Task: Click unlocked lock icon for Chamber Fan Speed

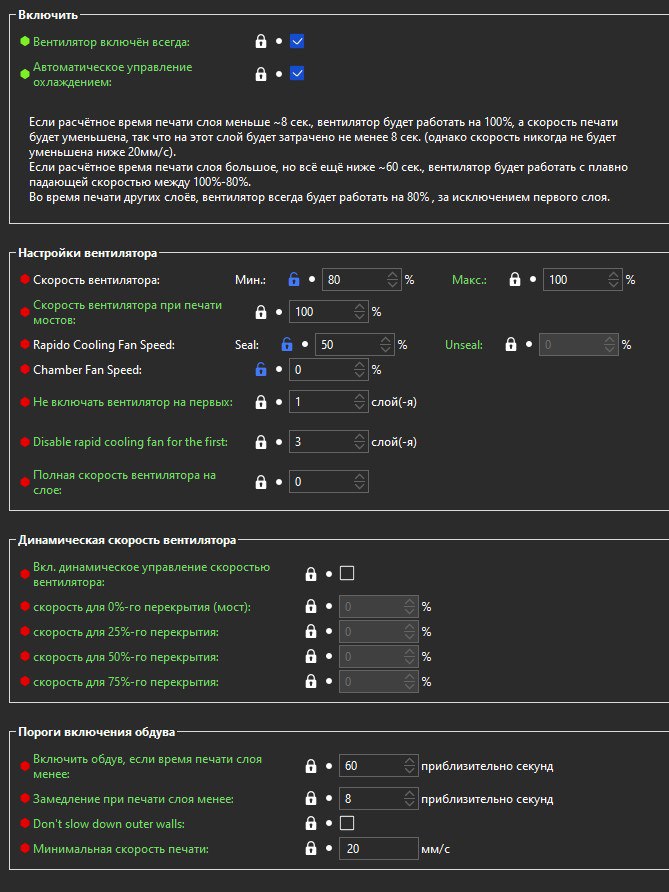Action: pos(261,370)
